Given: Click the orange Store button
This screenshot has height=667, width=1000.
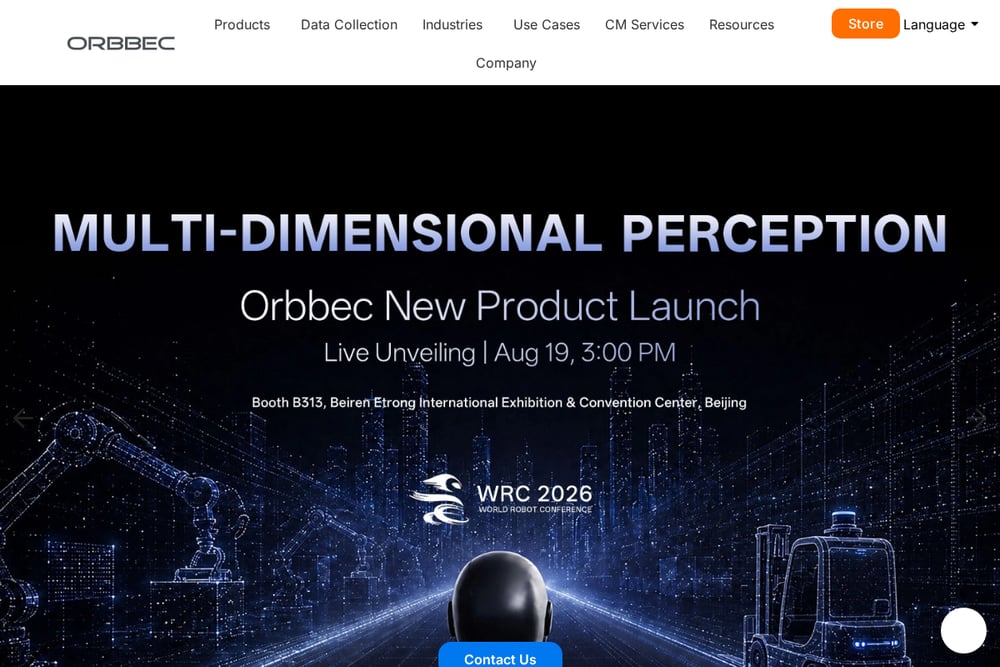Looking at the screenshot, I should click(865, 24).
